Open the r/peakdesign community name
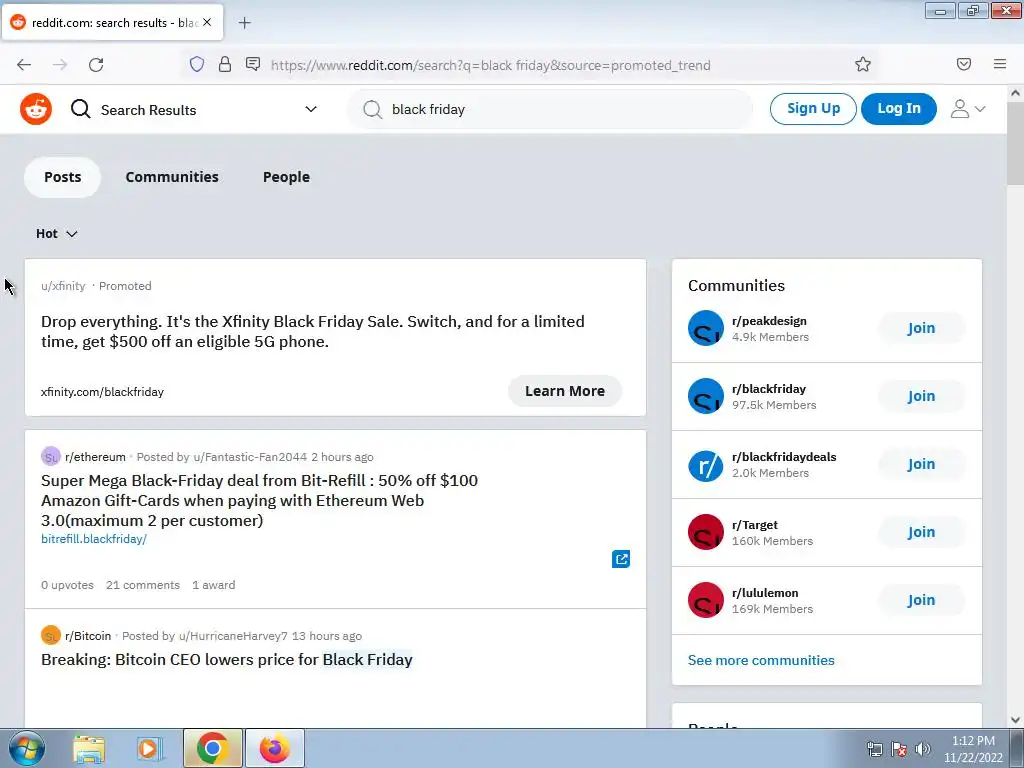 click(769, 321)
